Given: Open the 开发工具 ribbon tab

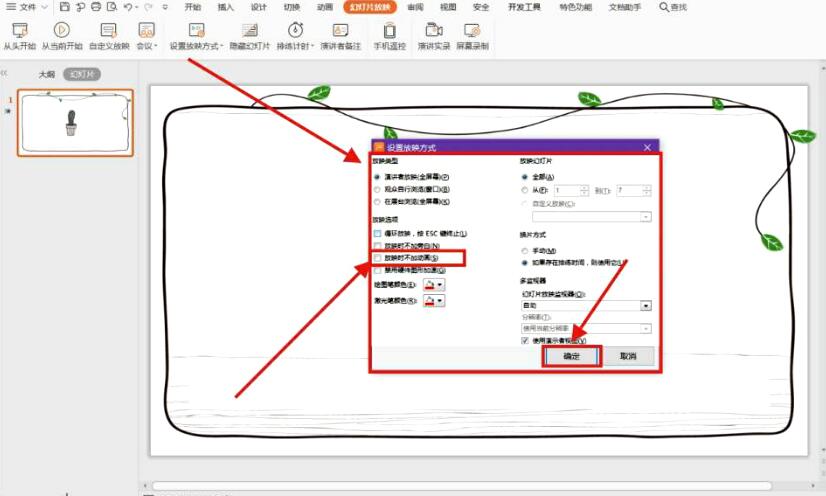Looking at the screenshot, I should [524, 7].
